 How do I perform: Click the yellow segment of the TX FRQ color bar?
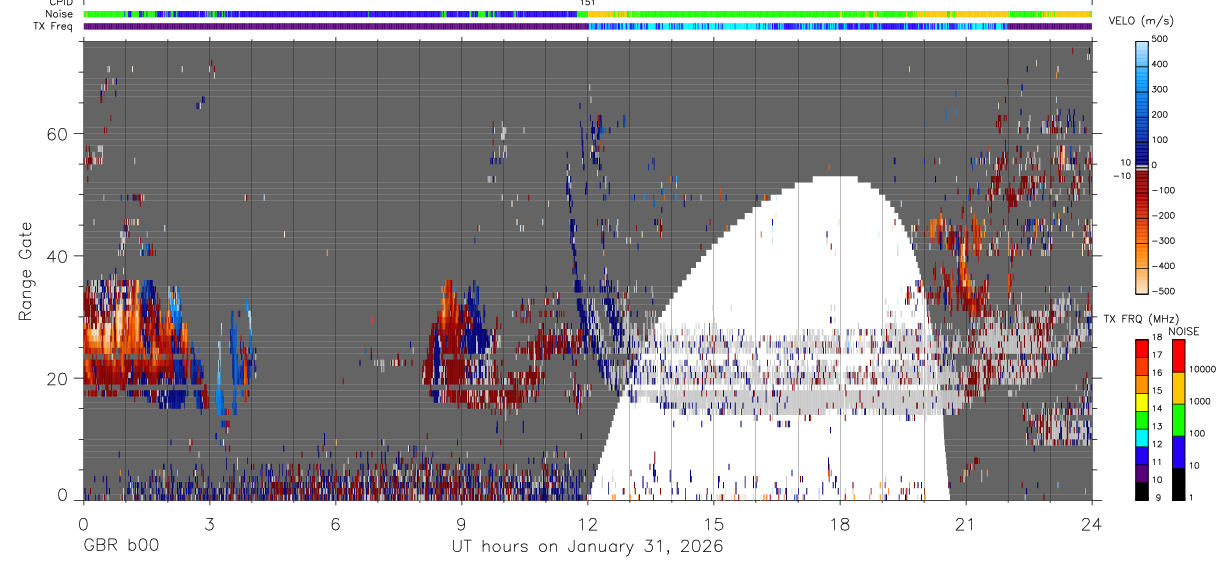pos(1142,402)
